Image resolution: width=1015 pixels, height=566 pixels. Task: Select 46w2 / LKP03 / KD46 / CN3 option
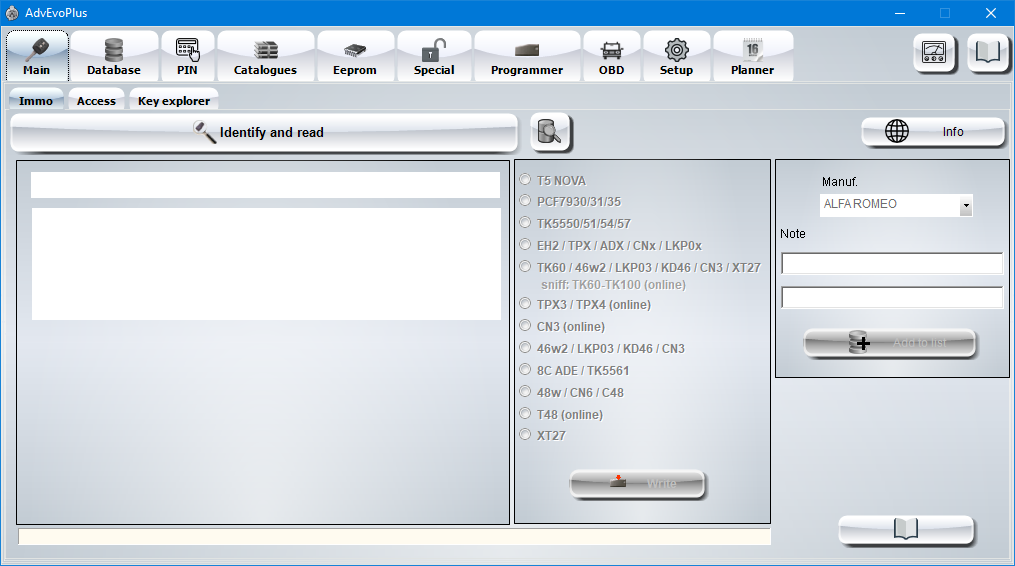click(525, 348)
